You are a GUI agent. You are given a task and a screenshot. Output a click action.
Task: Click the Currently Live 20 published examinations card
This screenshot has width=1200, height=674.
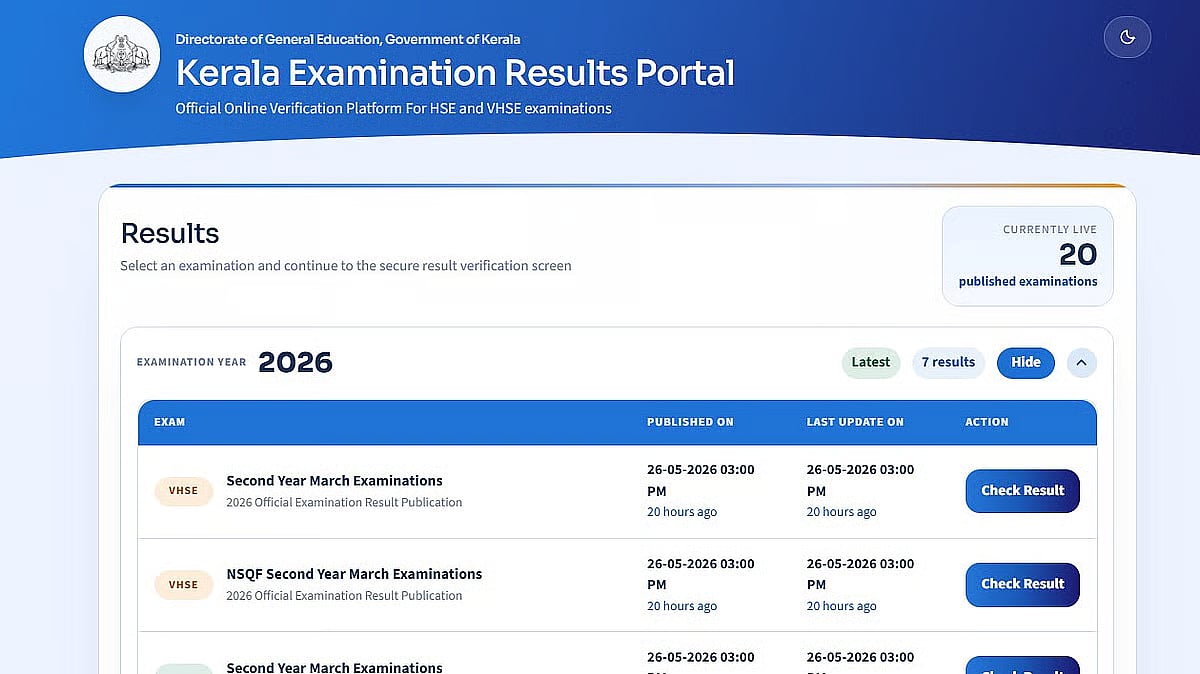[x=1027, y=256]
